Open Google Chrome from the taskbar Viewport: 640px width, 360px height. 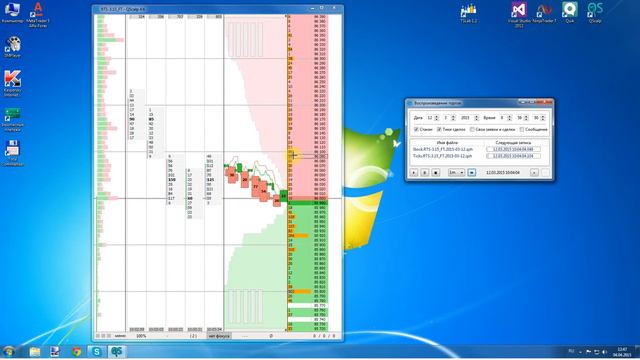tap(76, 351)
